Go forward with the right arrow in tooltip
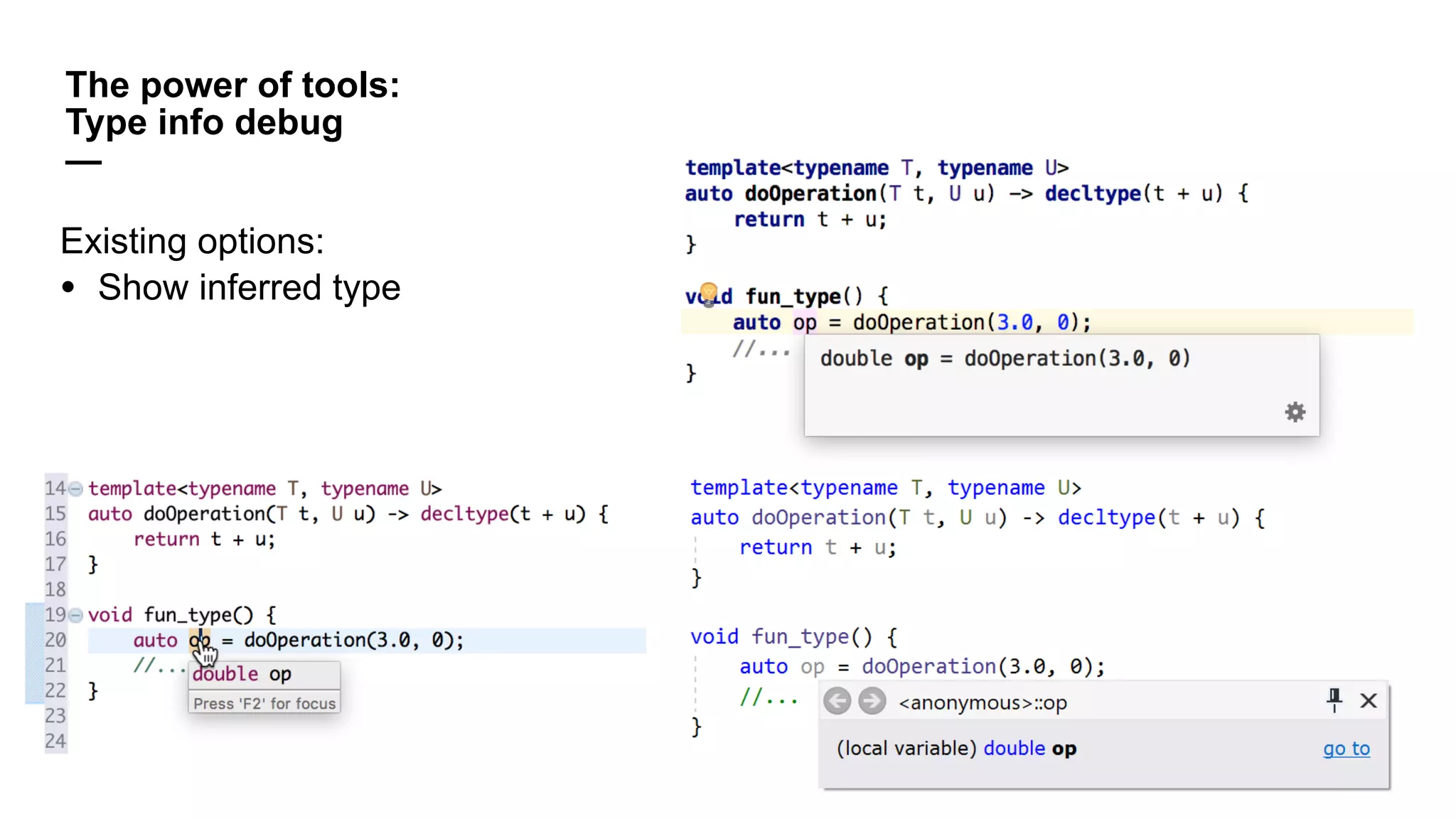 point(872,701)
